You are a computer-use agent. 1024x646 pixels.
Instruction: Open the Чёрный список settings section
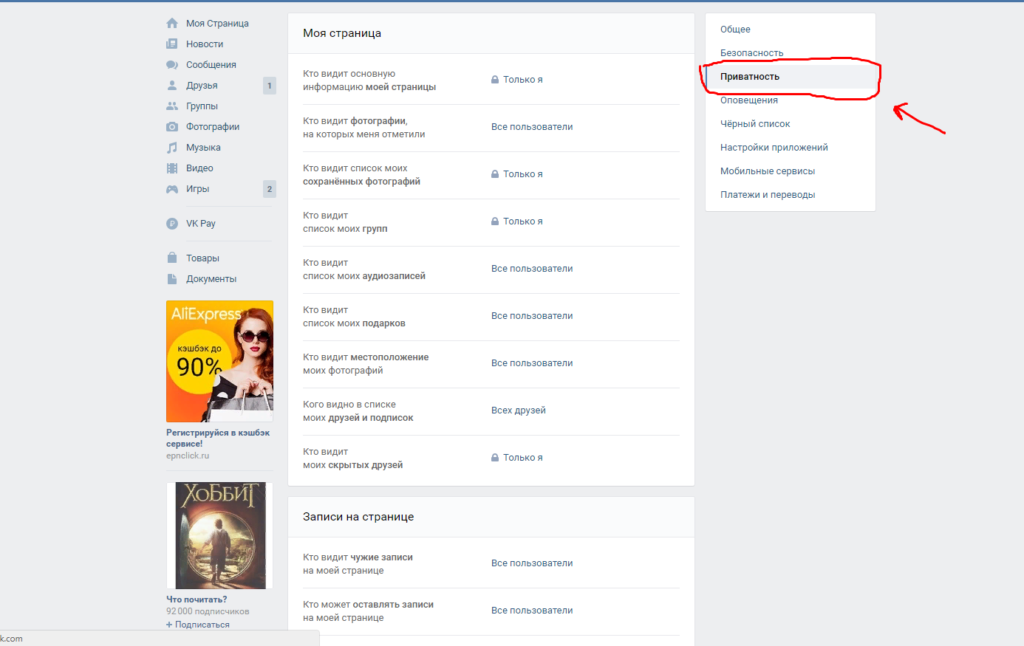click(x=755, y=124)
